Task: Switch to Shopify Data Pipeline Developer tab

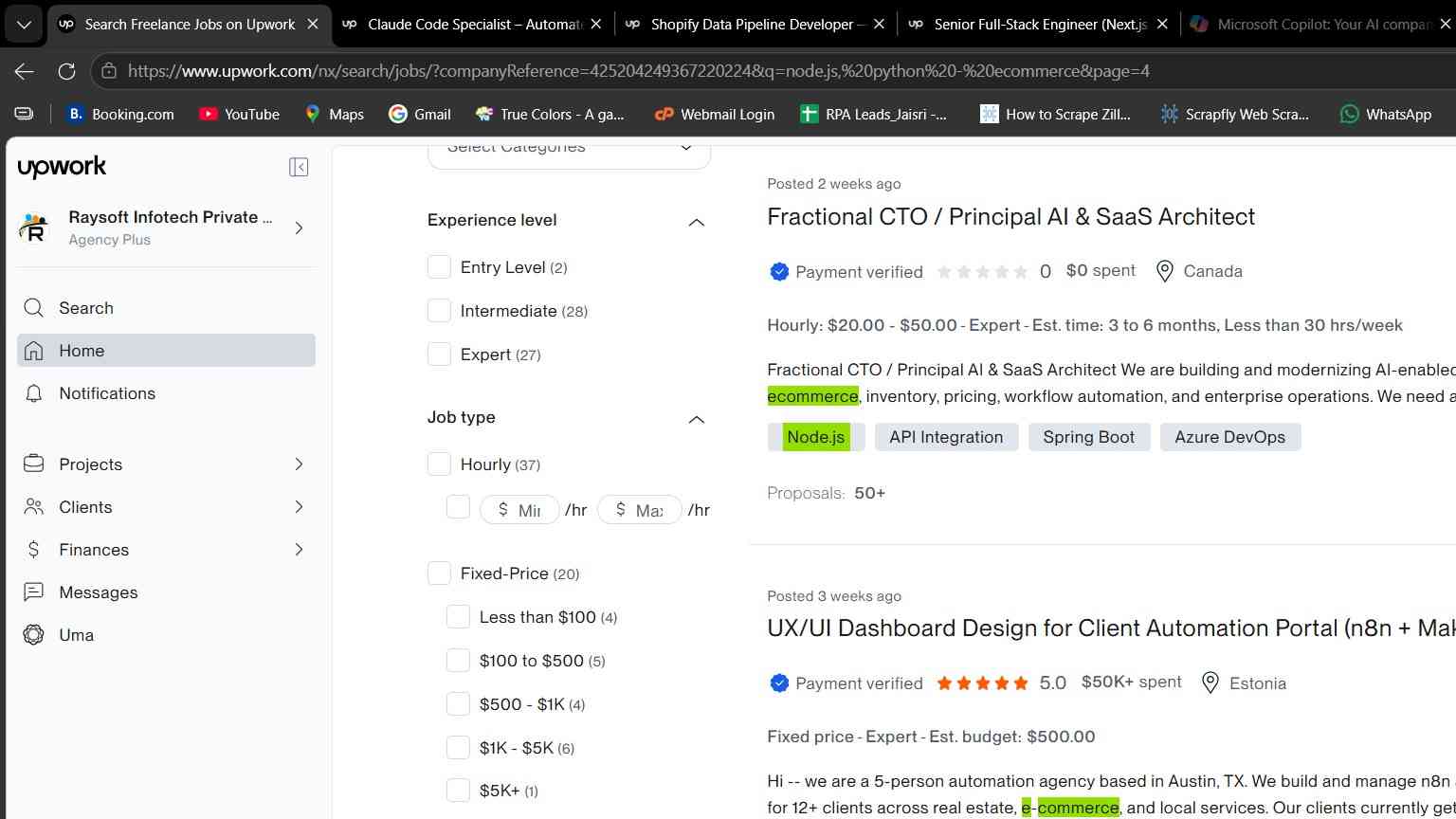Action: click(x=756, y=24)
